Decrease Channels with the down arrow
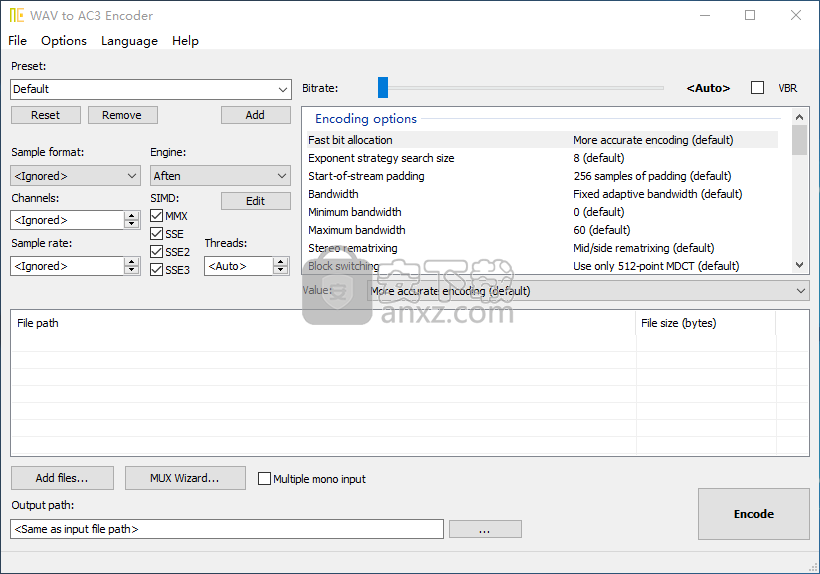820x574 pixels. (132, 225)
